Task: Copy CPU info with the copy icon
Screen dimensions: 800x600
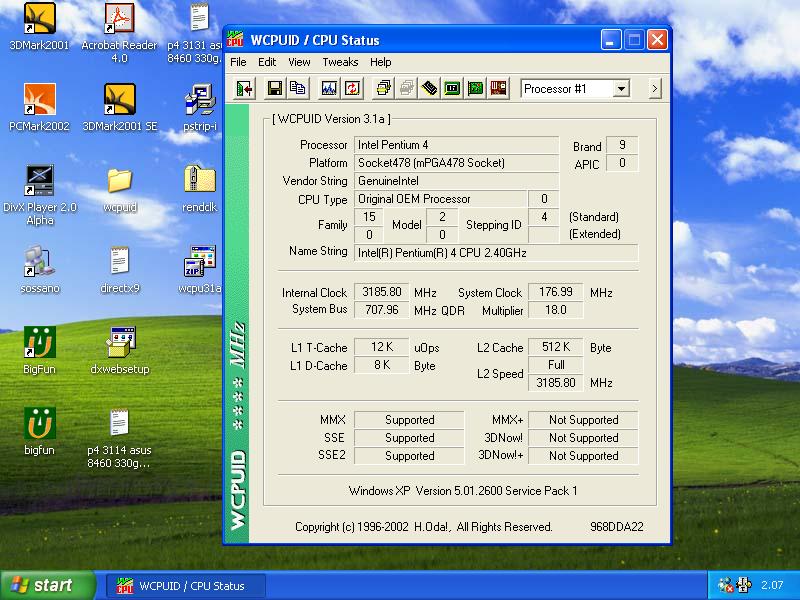Action: pos(298,89)
